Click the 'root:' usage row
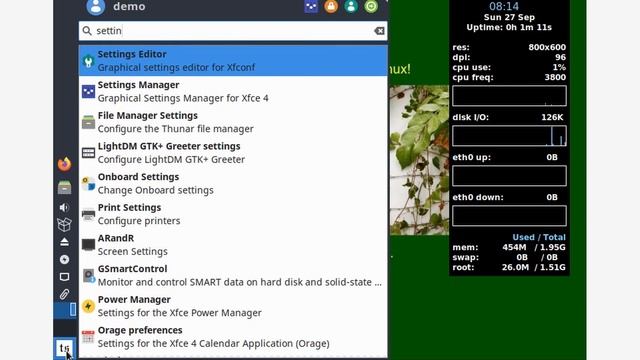This screenshot has width=640, height=360. [509, 267]
